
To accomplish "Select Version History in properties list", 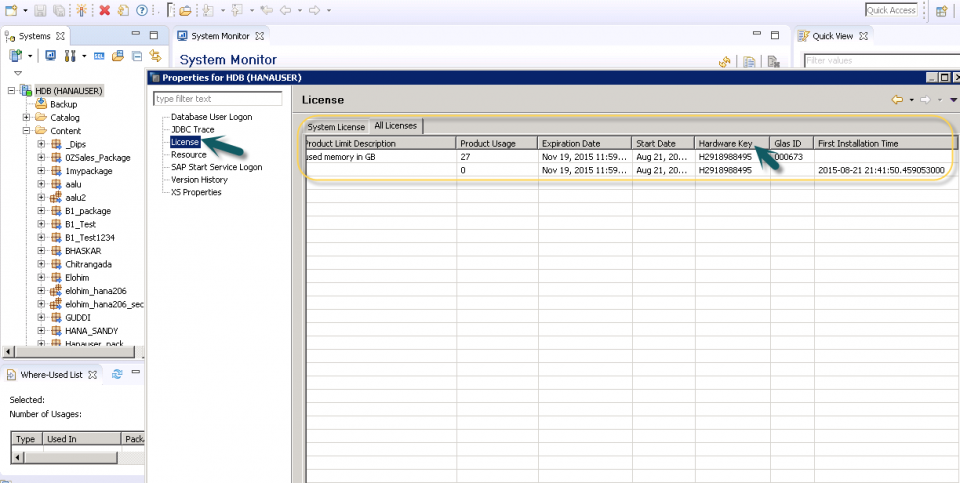I will coord(199,180).
